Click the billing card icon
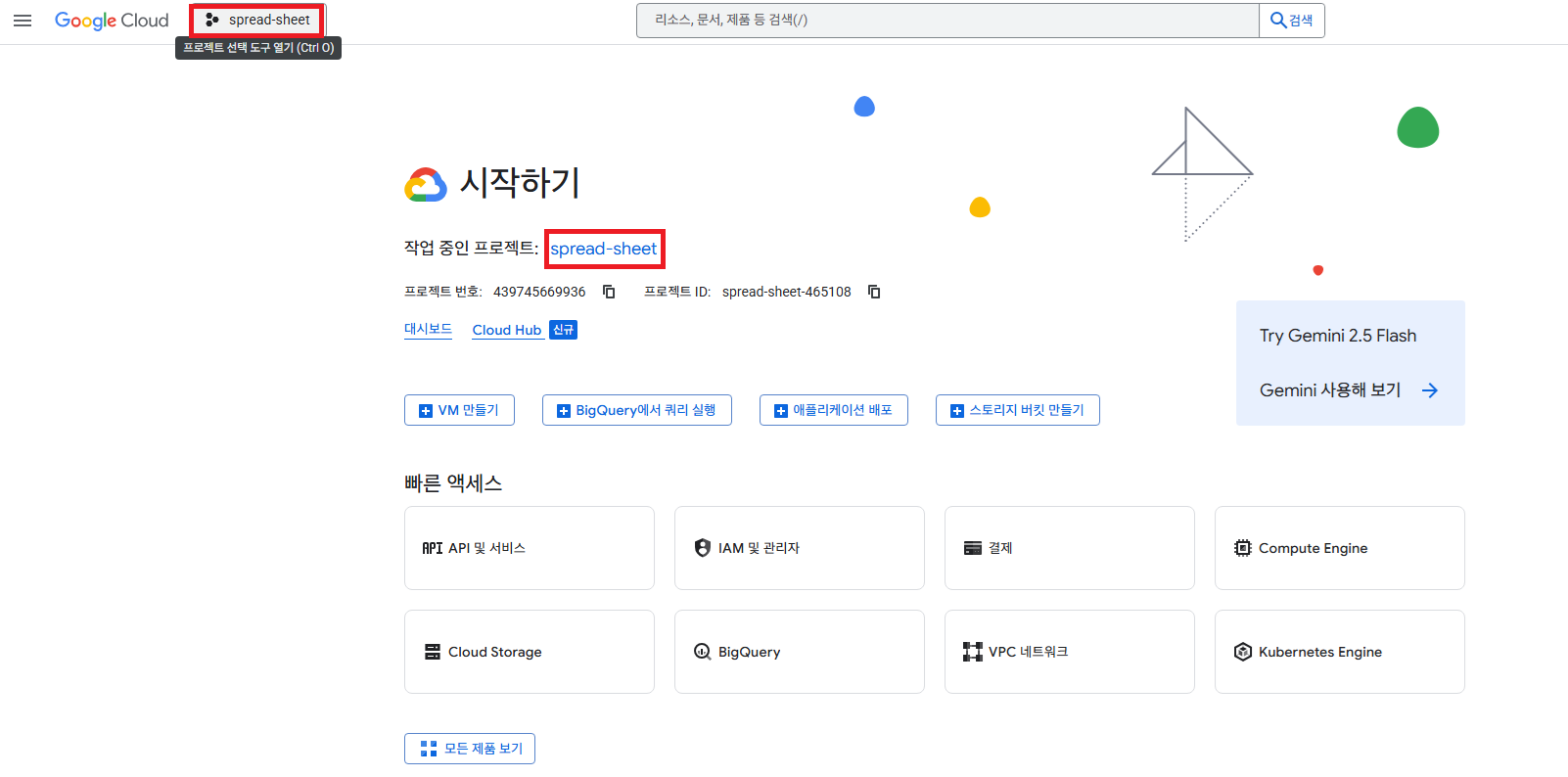Viewport: 1568px width, 777px height. click(972, 548)
